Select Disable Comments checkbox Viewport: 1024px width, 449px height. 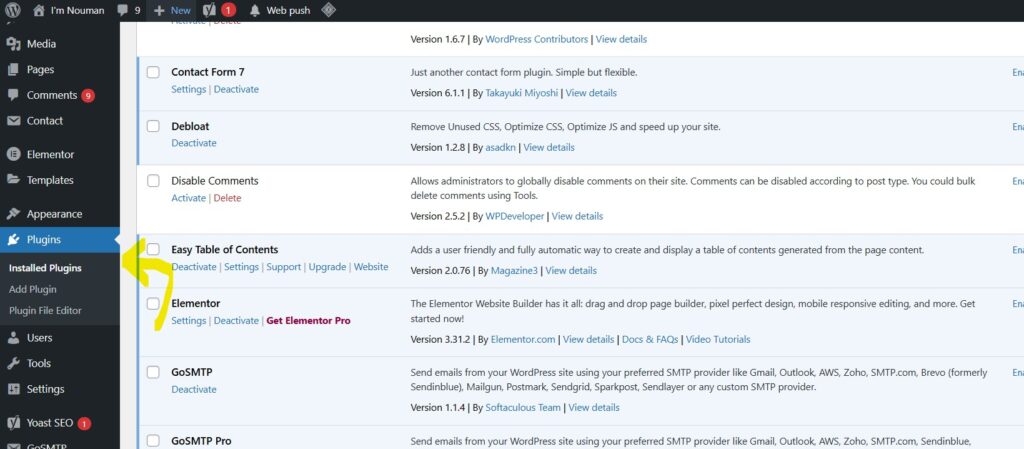153,181
